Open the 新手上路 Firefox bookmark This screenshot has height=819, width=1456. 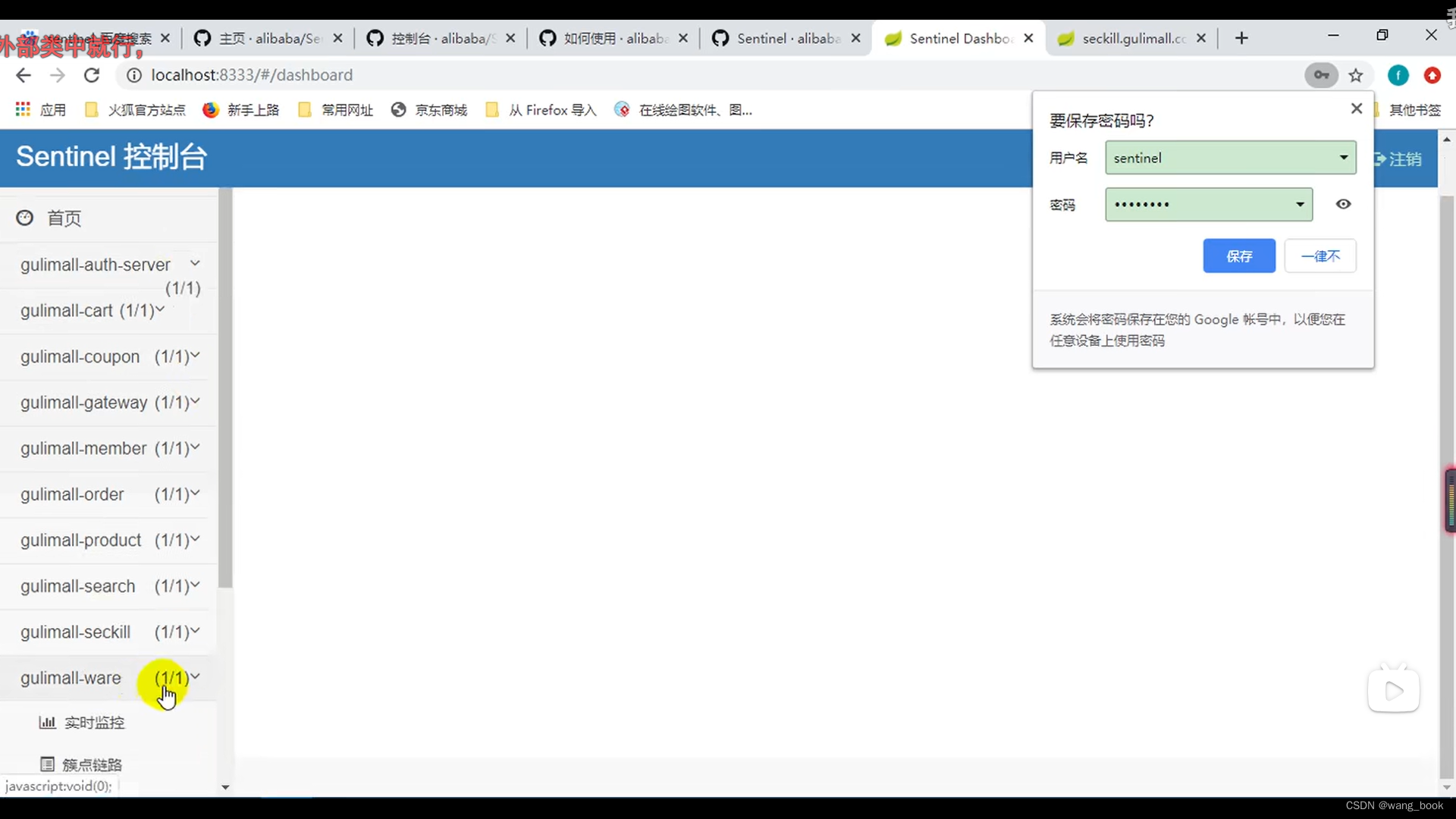[x=241, y=110]
